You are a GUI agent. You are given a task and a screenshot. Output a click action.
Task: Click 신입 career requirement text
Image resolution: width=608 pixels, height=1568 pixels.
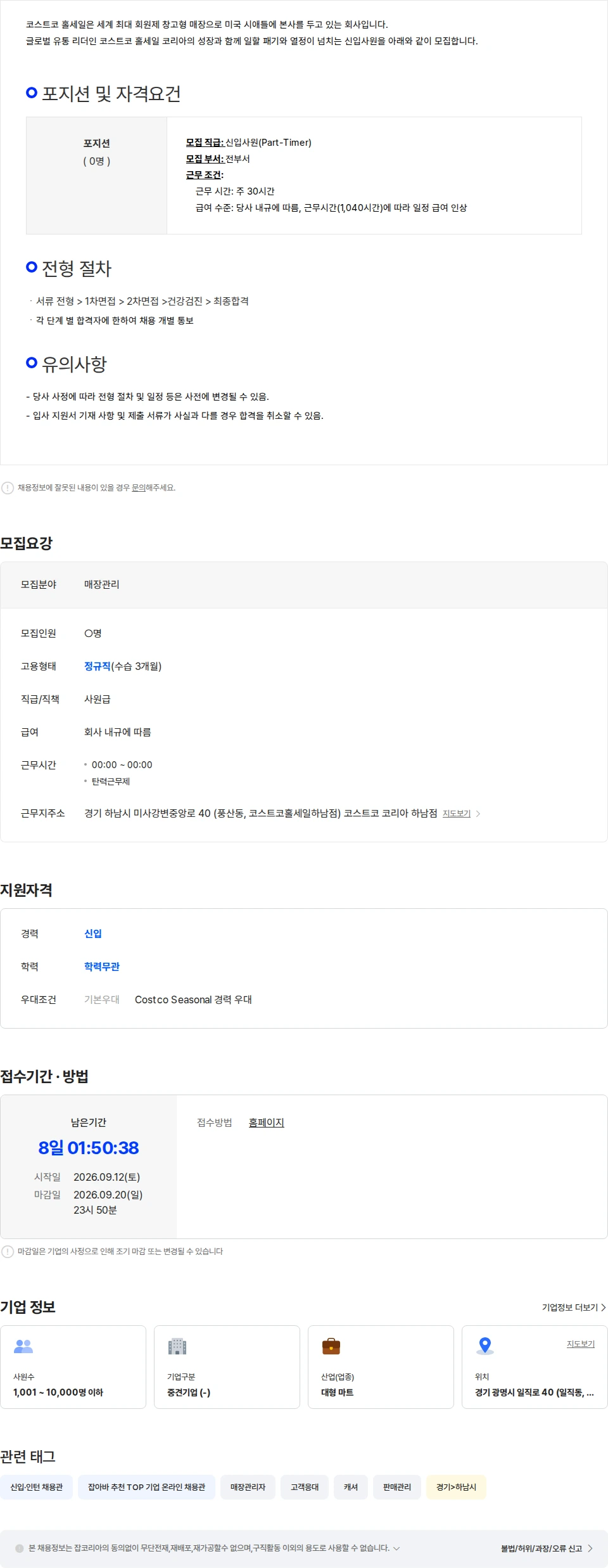pyautogui.click(x=93, y=934)
